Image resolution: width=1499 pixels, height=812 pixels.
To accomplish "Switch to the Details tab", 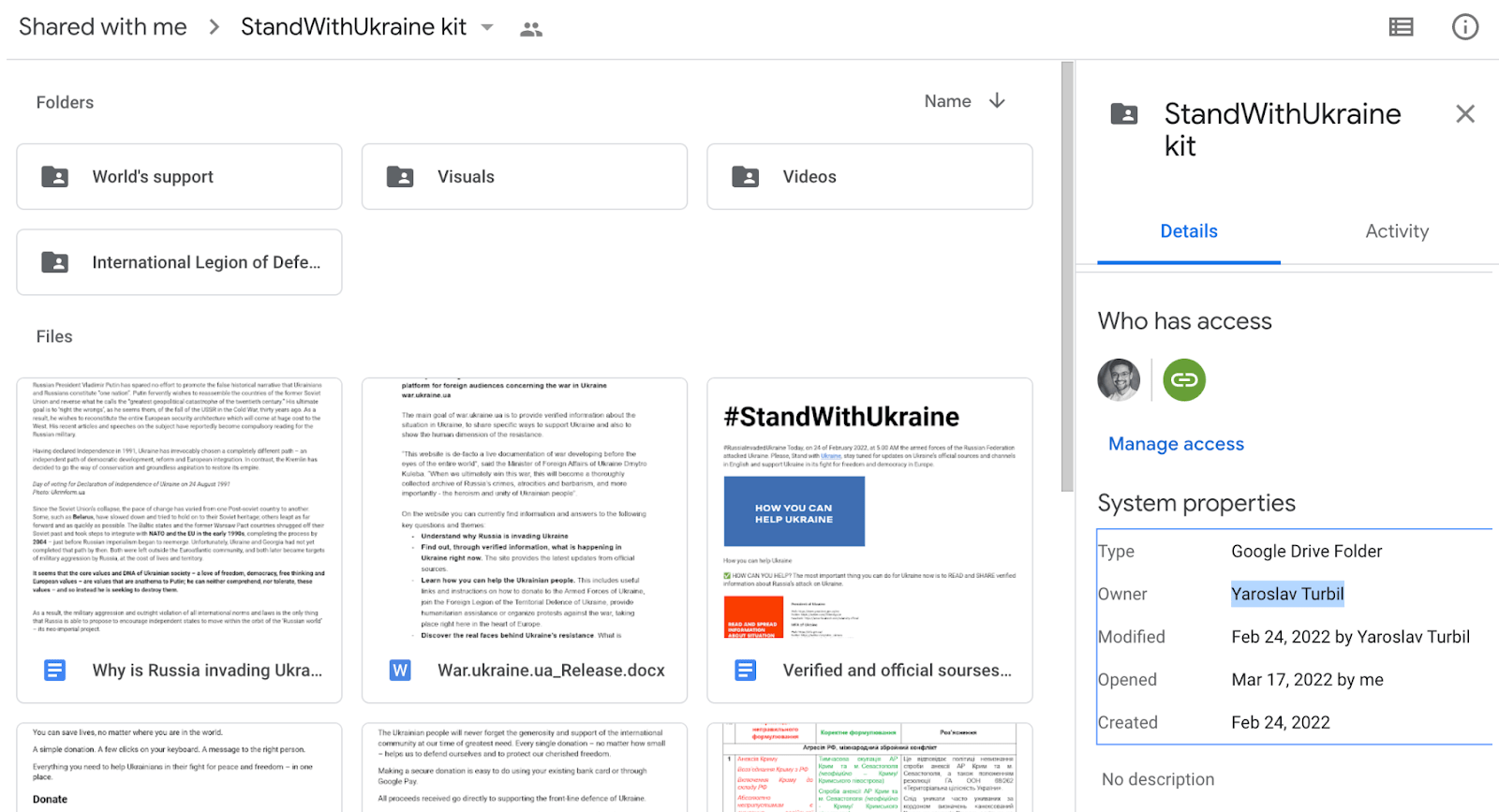I will pyautogui.click(x=1189, y=231).
